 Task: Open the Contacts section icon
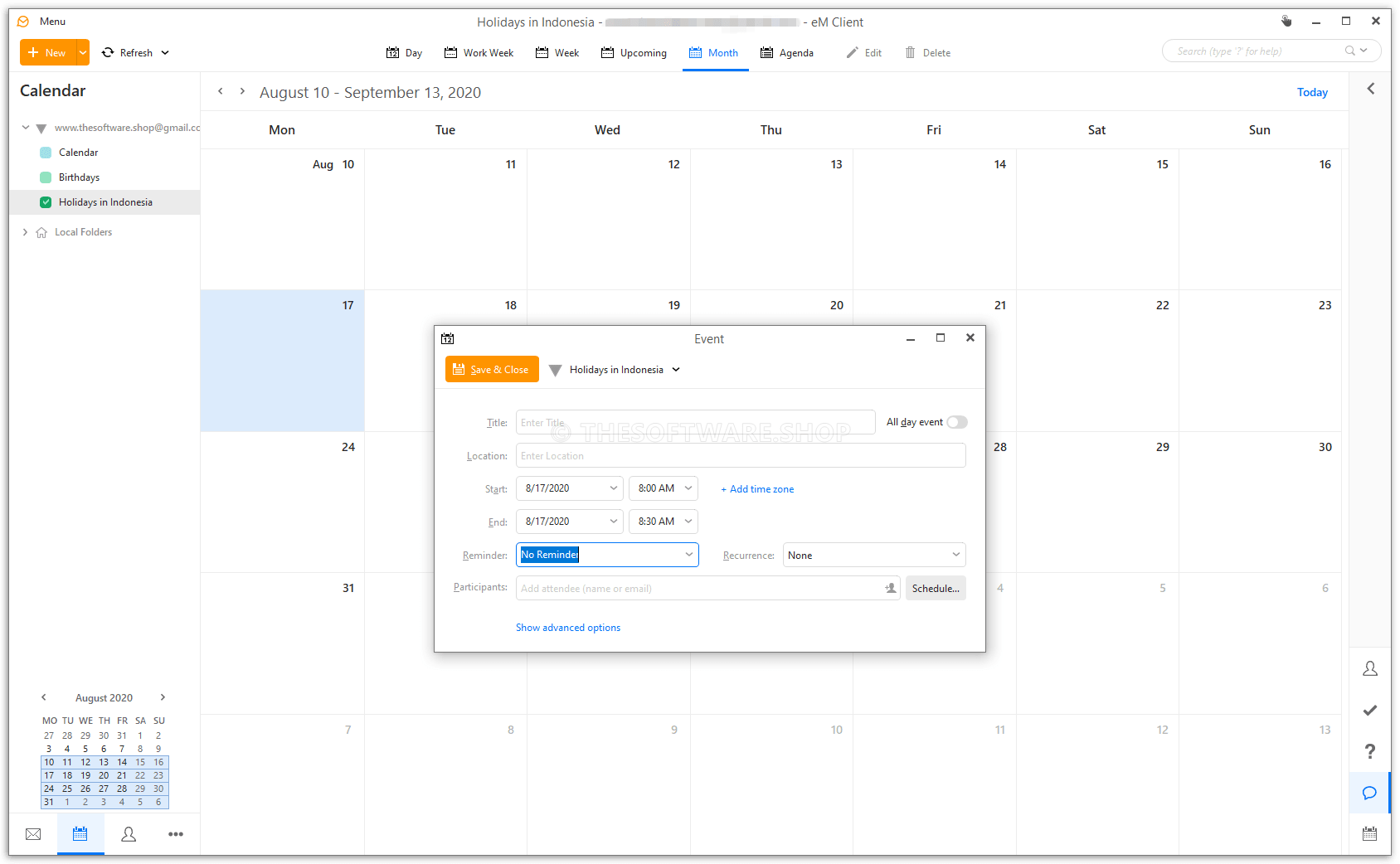coord(129,834)
